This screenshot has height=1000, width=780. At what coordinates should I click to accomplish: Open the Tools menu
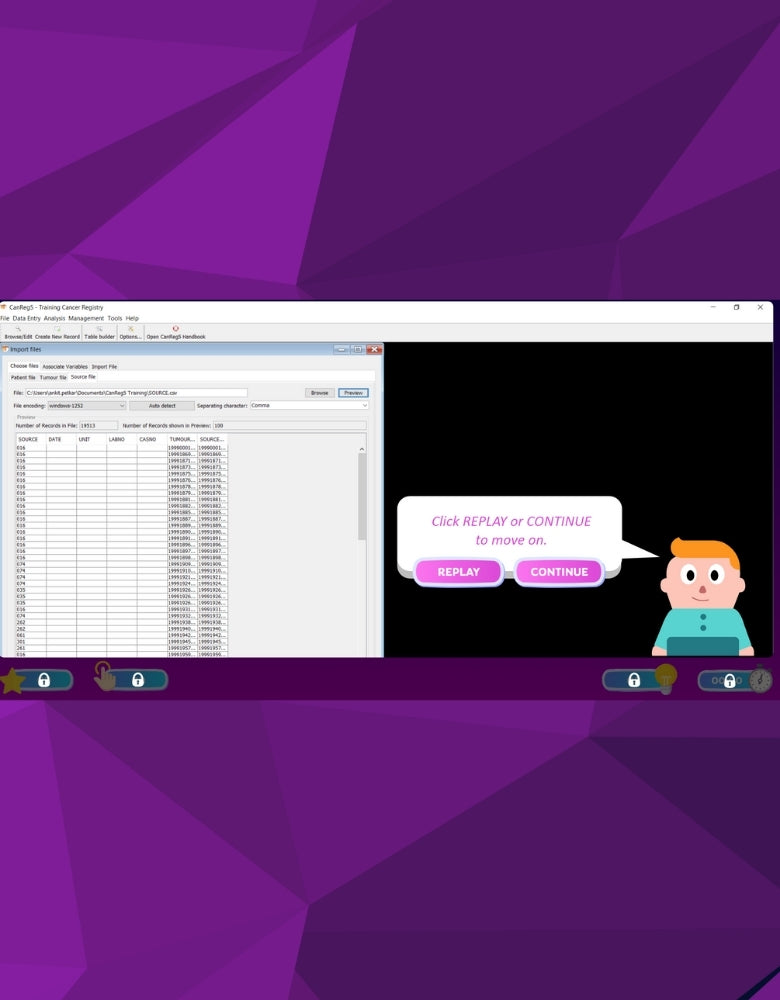tap(115, 318)
